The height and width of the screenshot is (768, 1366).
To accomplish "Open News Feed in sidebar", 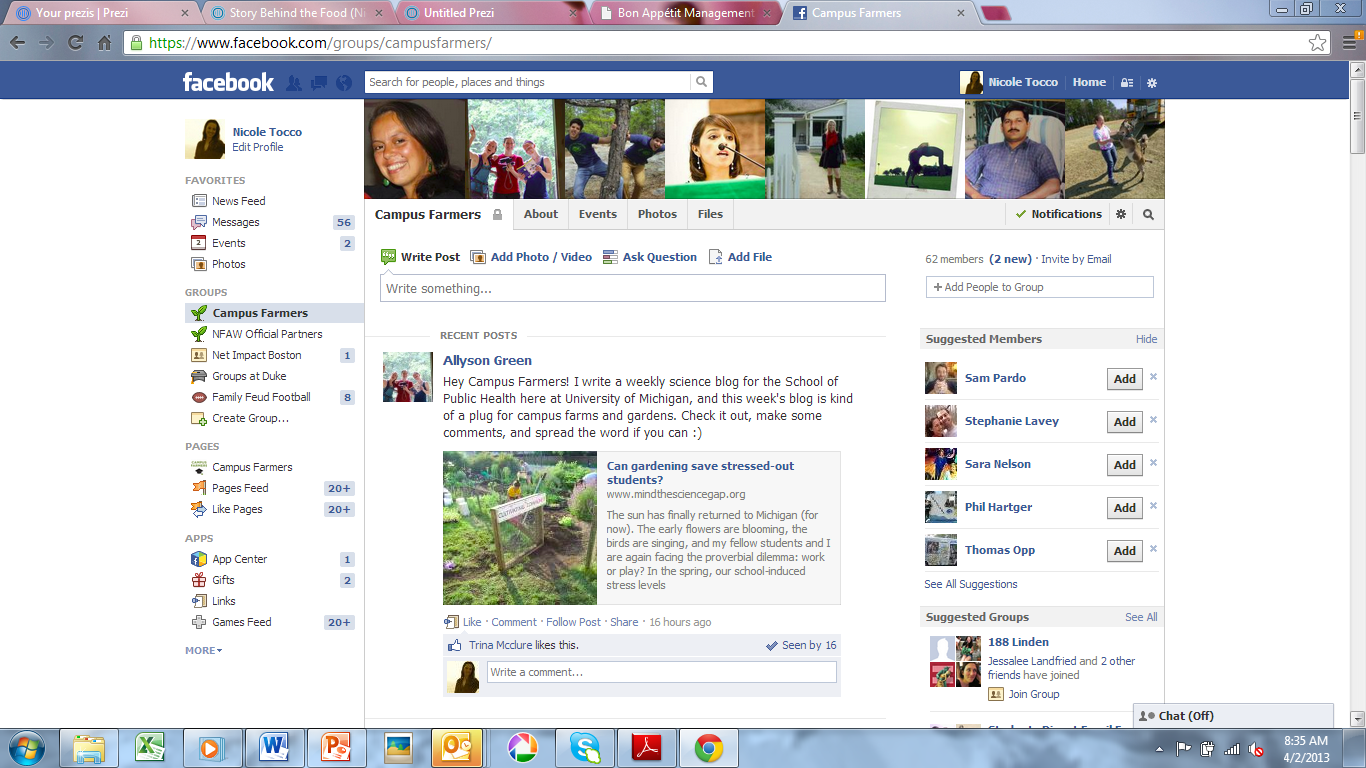I will pyautogui.click(x=238, y=201).
